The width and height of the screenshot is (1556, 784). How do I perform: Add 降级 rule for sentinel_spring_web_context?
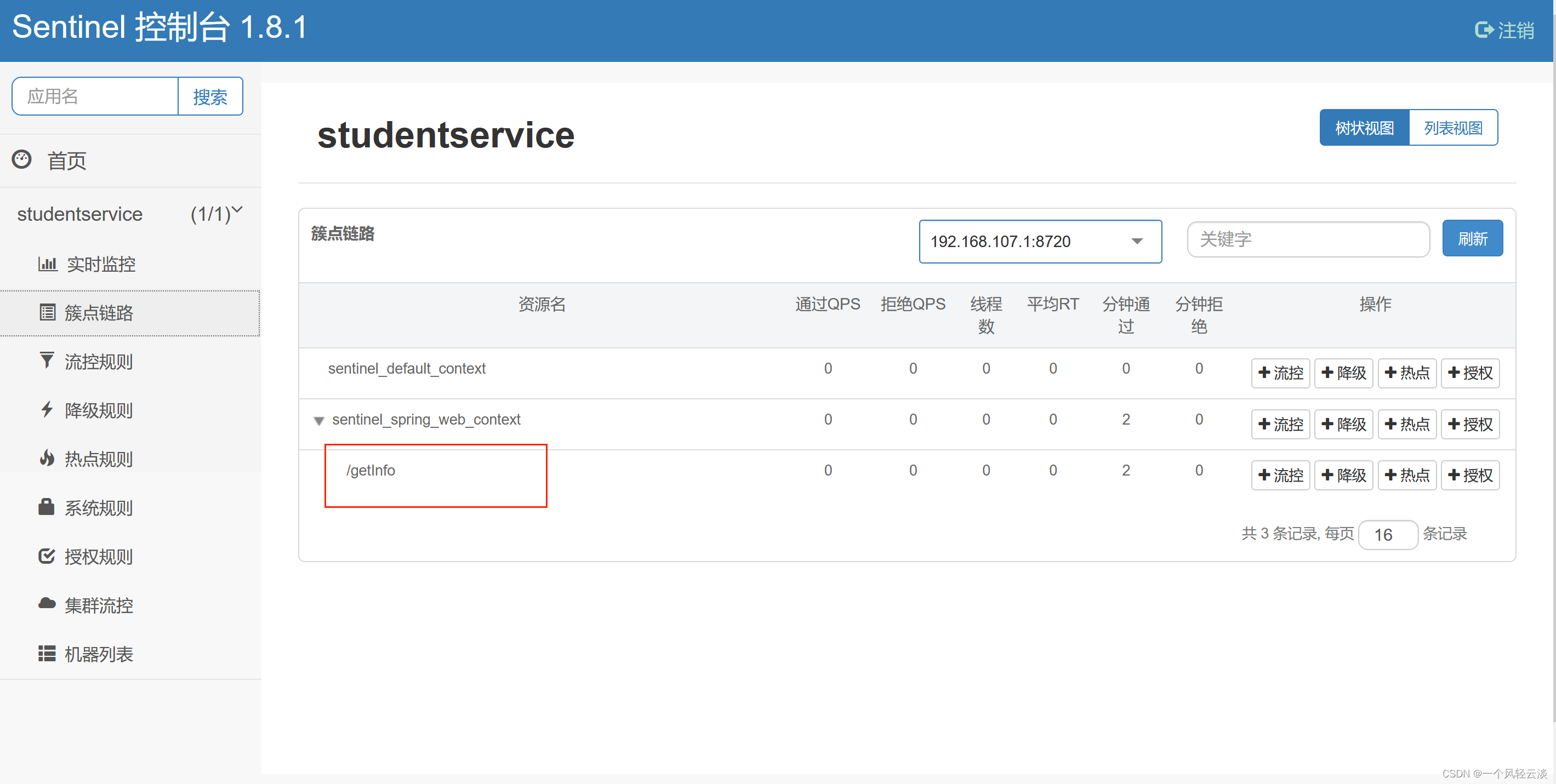1344,424
